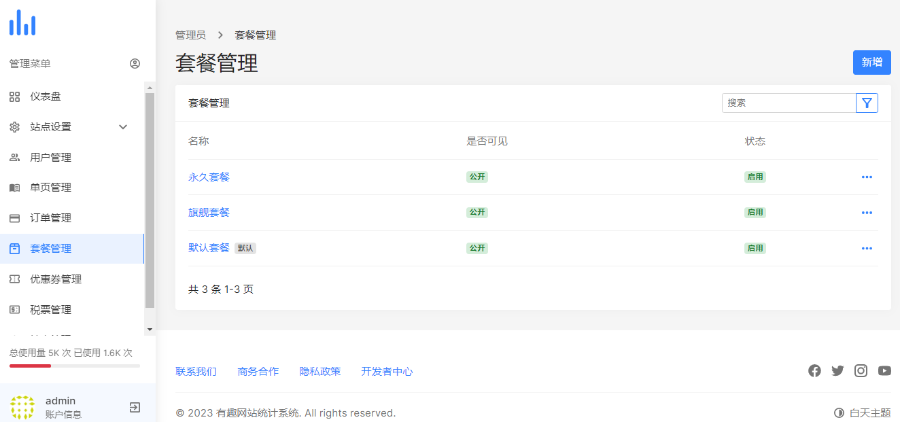900x422 pixels.
Task: Click the 税票管理 receipt icon
Action: point(15,310)
